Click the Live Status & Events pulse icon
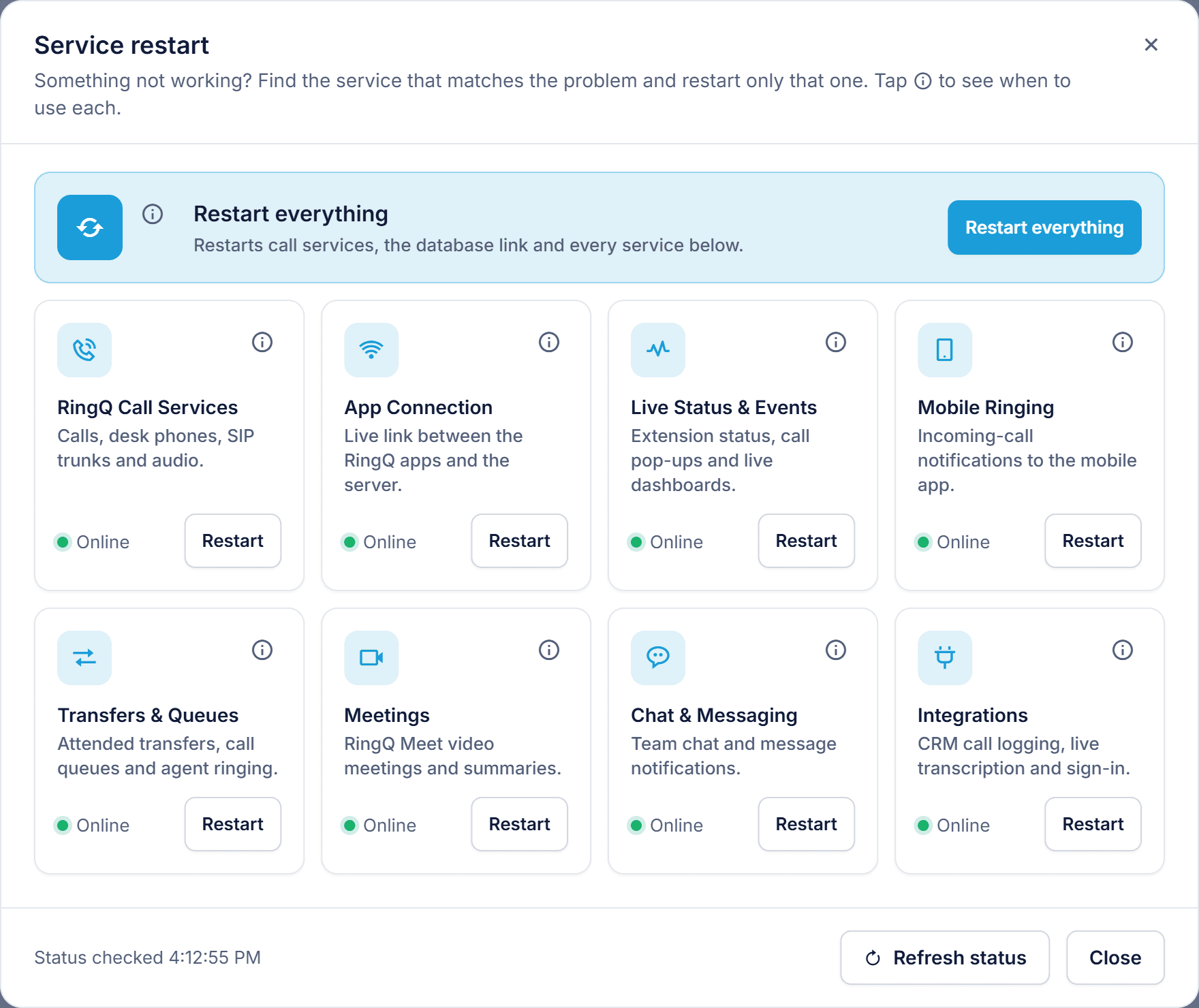The height and width of the screenshot is (1008, 1199). [658, 350]
